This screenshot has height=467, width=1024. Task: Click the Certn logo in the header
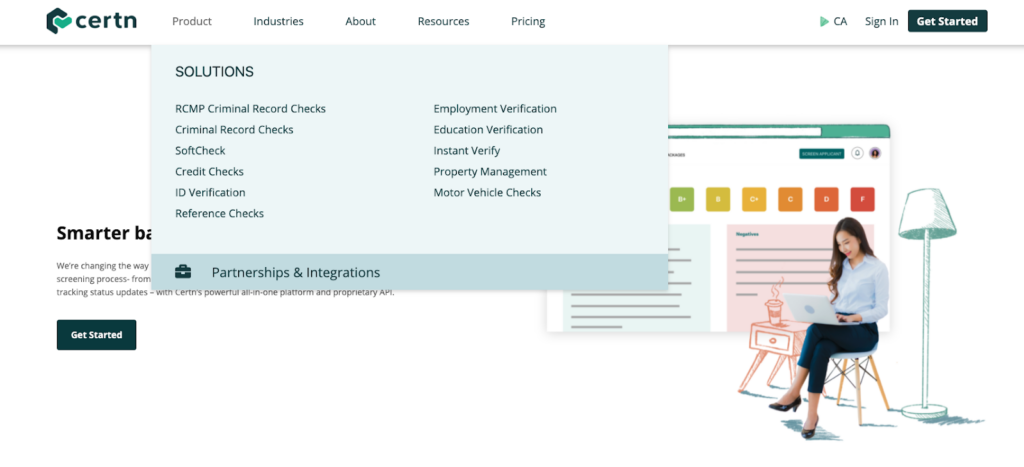point(92,21)
